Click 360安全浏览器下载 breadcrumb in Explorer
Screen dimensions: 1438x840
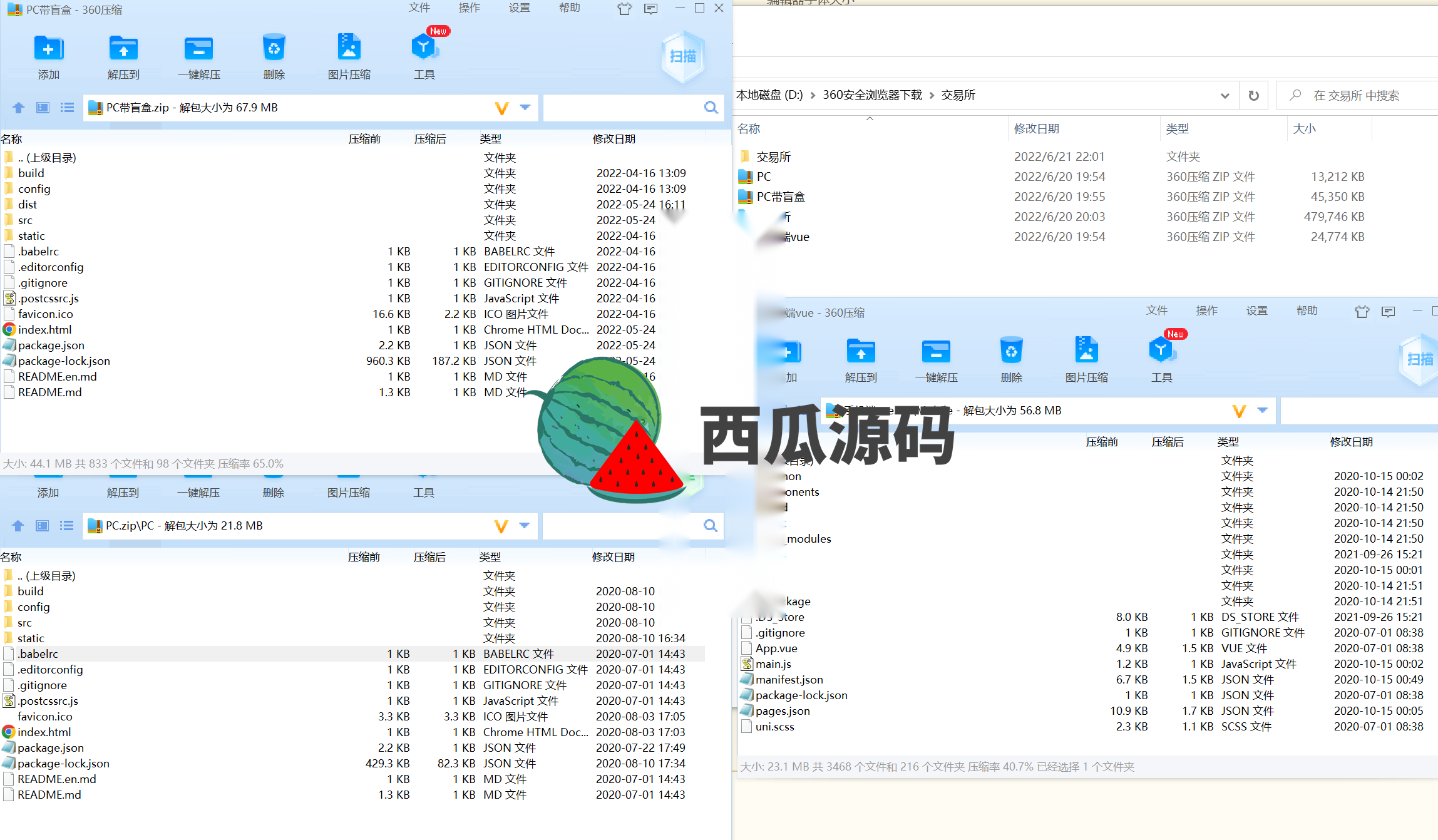click(872, 95)
